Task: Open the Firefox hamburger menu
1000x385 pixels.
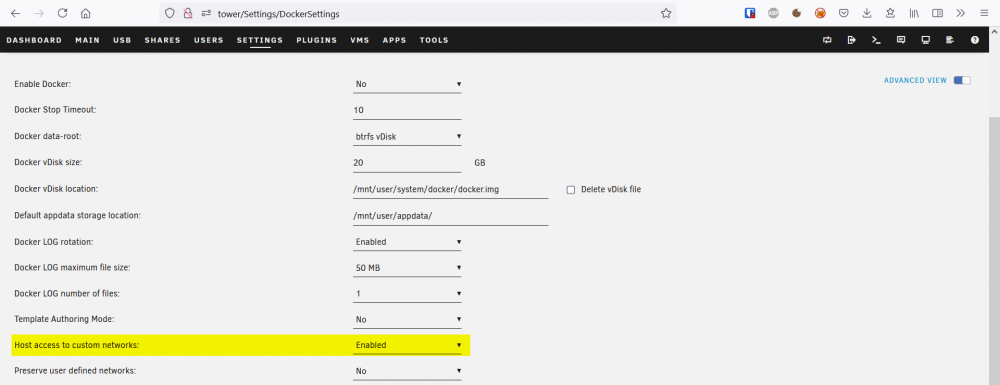Action: (x=984, y=13)
